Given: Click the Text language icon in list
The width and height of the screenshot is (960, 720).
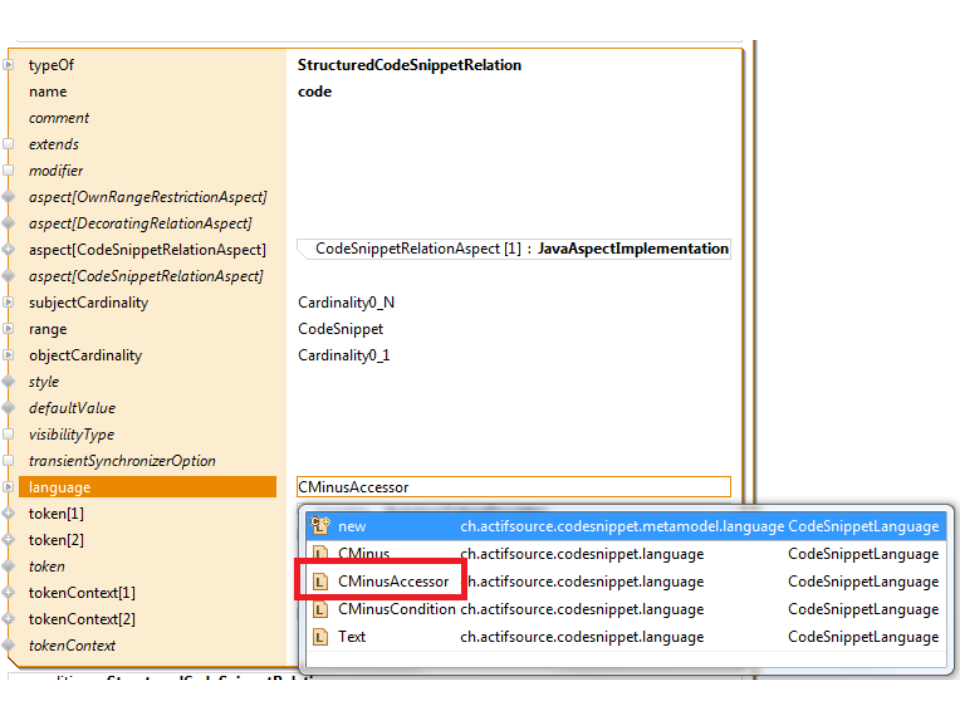Looking at the screenshot, I should click(x=320, y=637).
